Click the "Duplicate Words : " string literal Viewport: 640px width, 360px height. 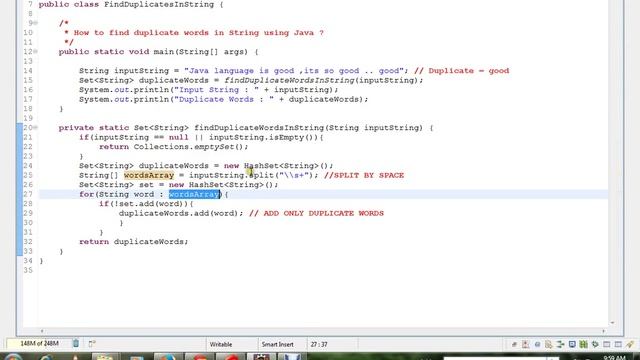click(224, 99)
